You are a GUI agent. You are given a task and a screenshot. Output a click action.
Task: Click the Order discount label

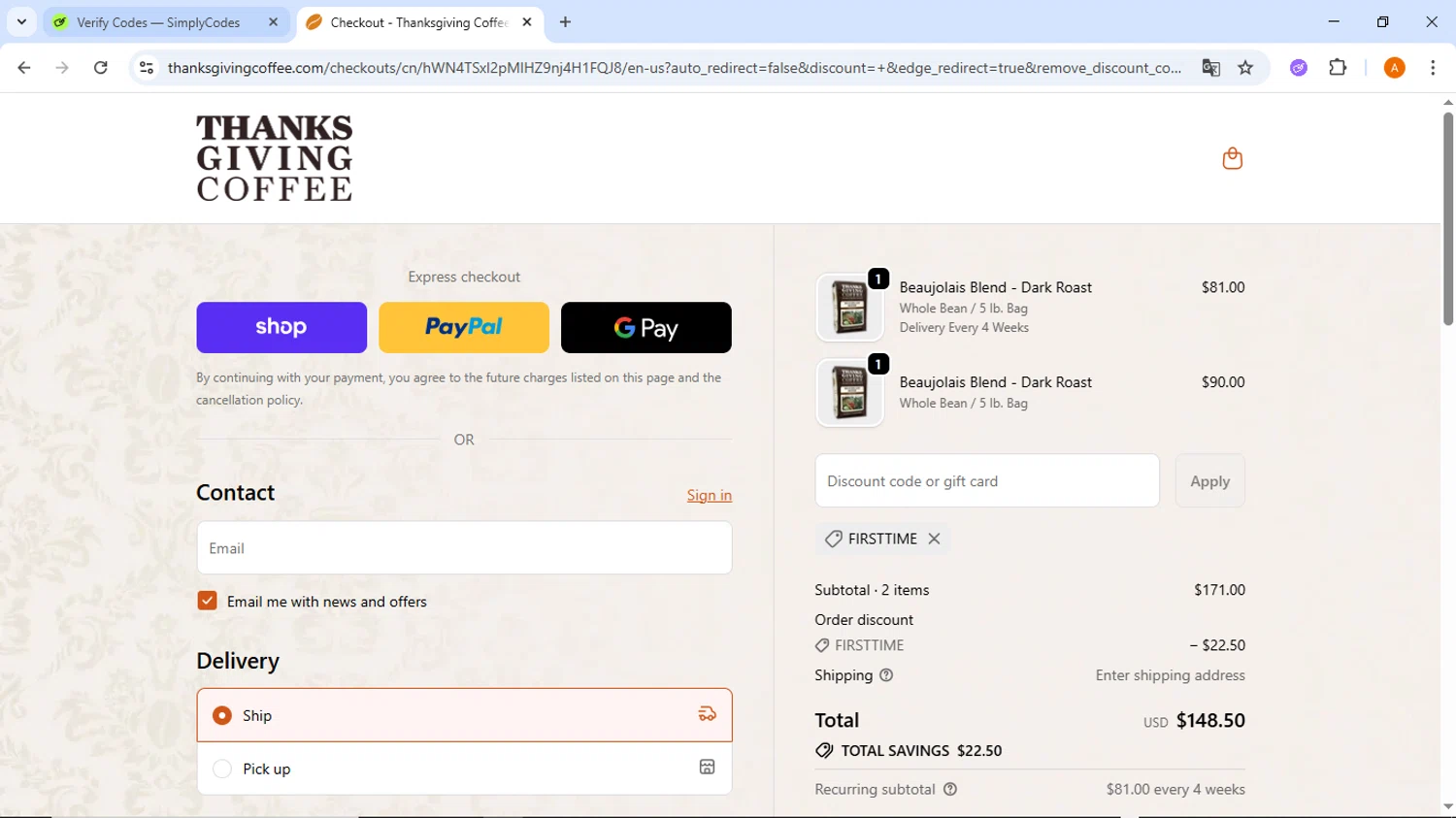(x=864, y=619)
